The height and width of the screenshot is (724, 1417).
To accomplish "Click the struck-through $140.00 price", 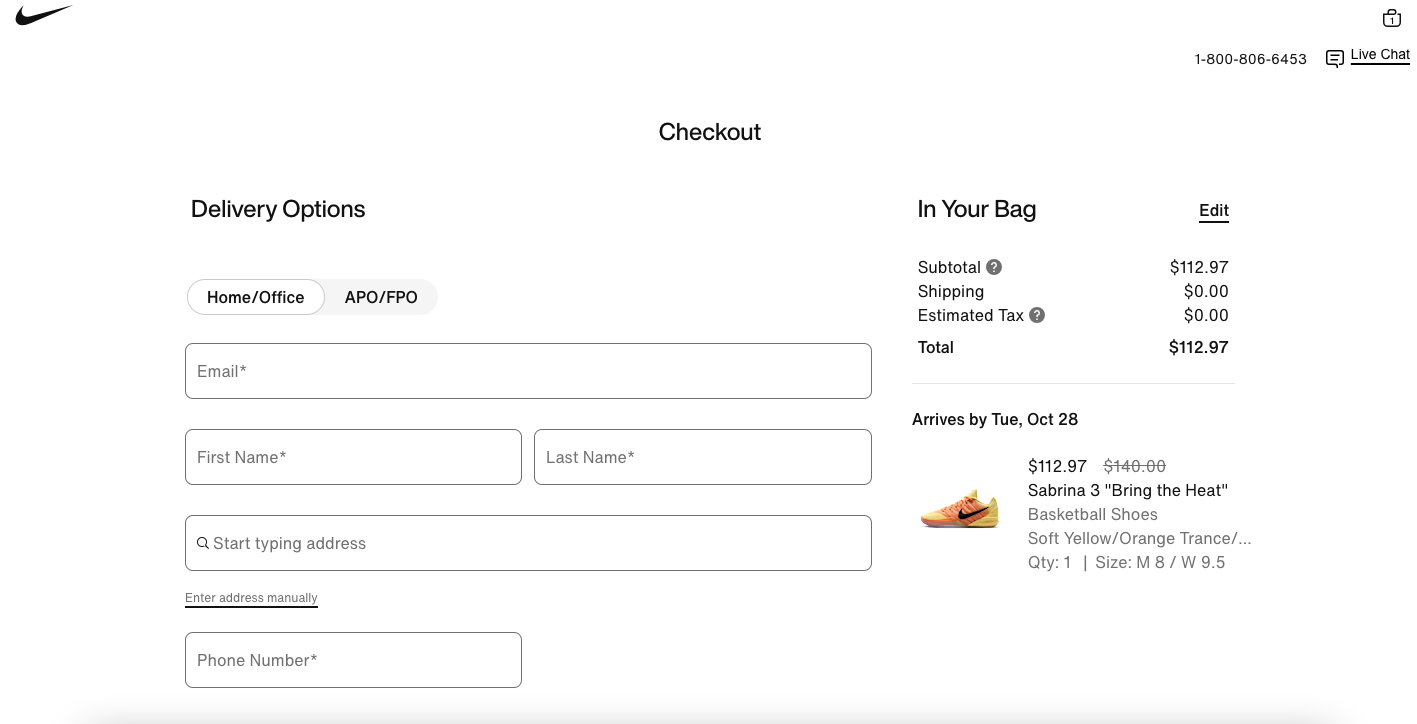I will pos(1134,466).
